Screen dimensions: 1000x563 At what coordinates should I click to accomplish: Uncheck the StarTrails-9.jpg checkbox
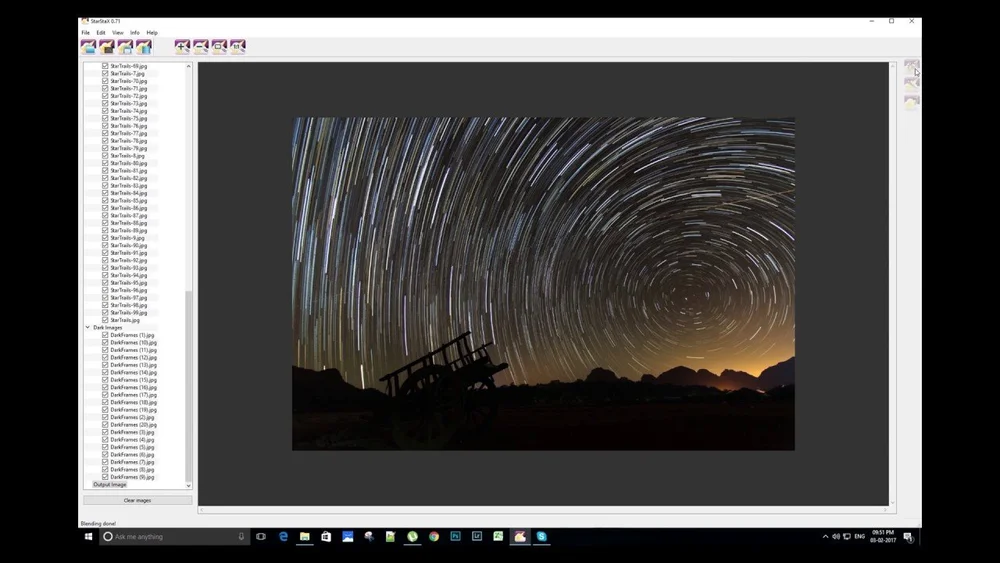tap(105, 238)
